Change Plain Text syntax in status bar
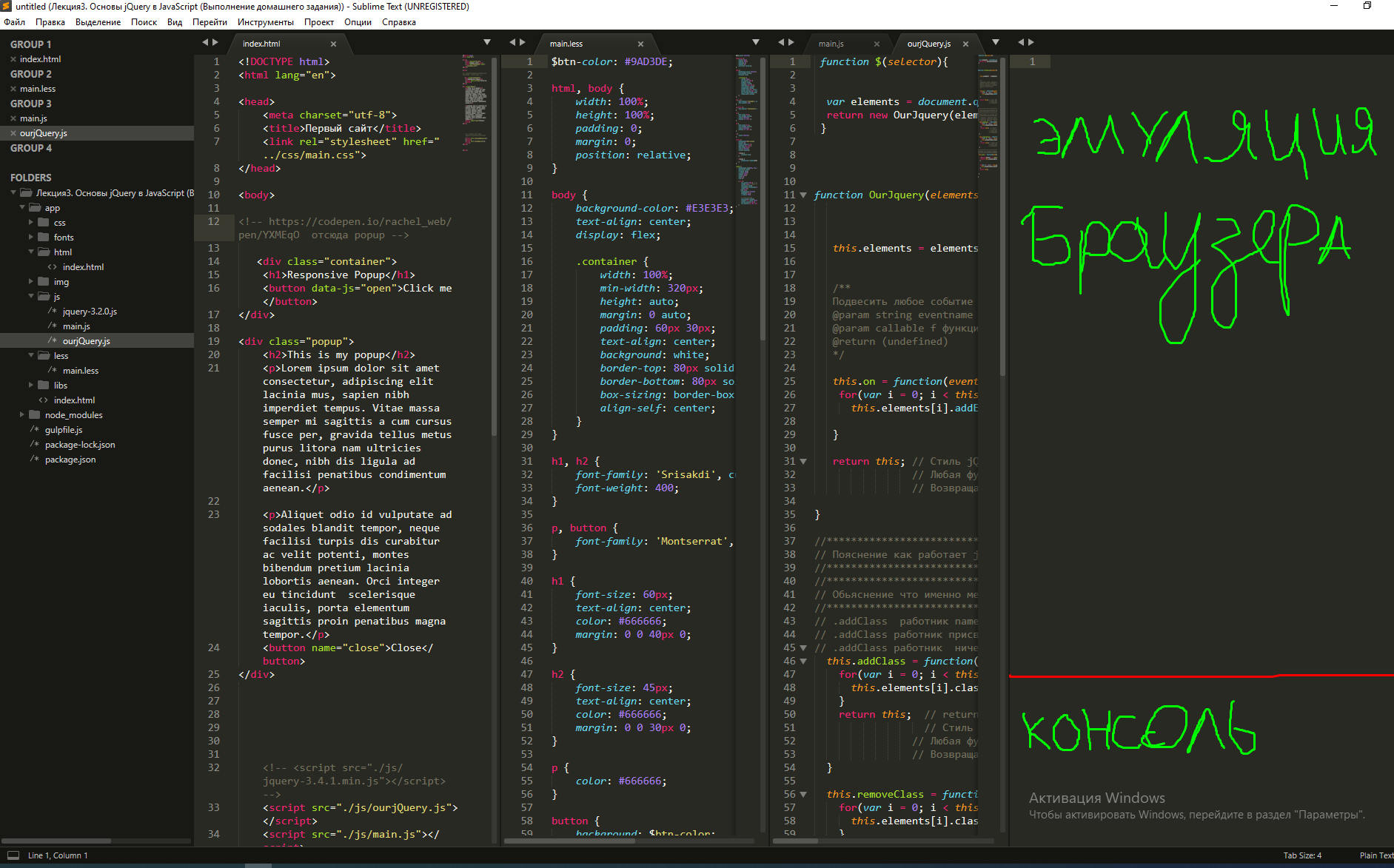1394x868 pixels. click(1376, 855)
